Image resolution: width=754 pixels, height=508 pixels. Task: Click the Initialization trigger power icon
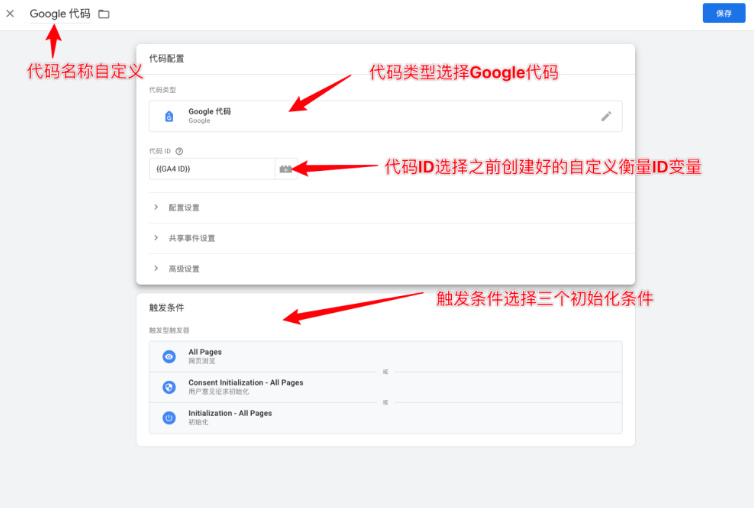tap(169, 418)
